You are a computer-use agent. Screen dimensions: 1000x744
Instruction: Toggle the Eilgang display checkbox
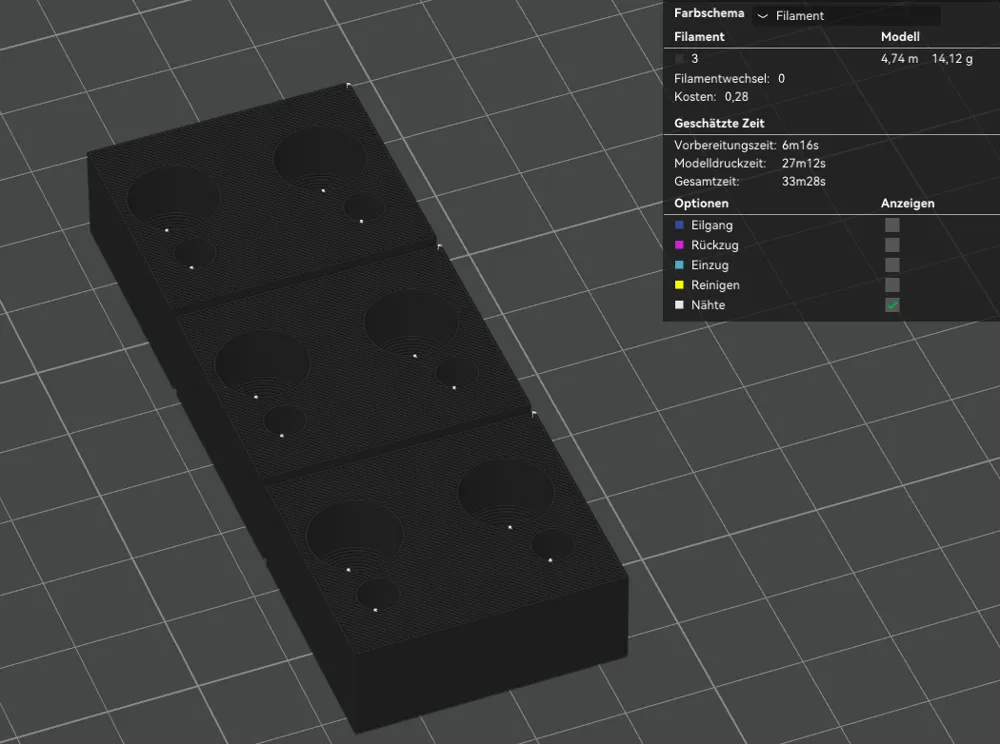[x=892, y=225]
